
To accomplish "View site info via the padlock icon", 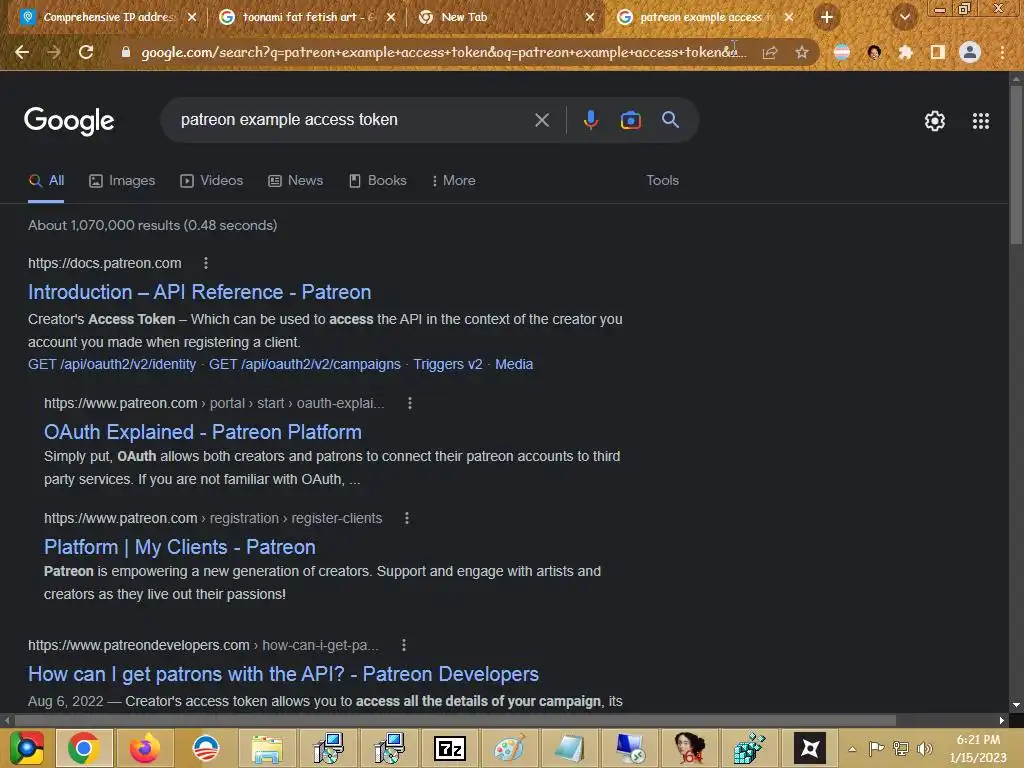I will tap(126, 52).
